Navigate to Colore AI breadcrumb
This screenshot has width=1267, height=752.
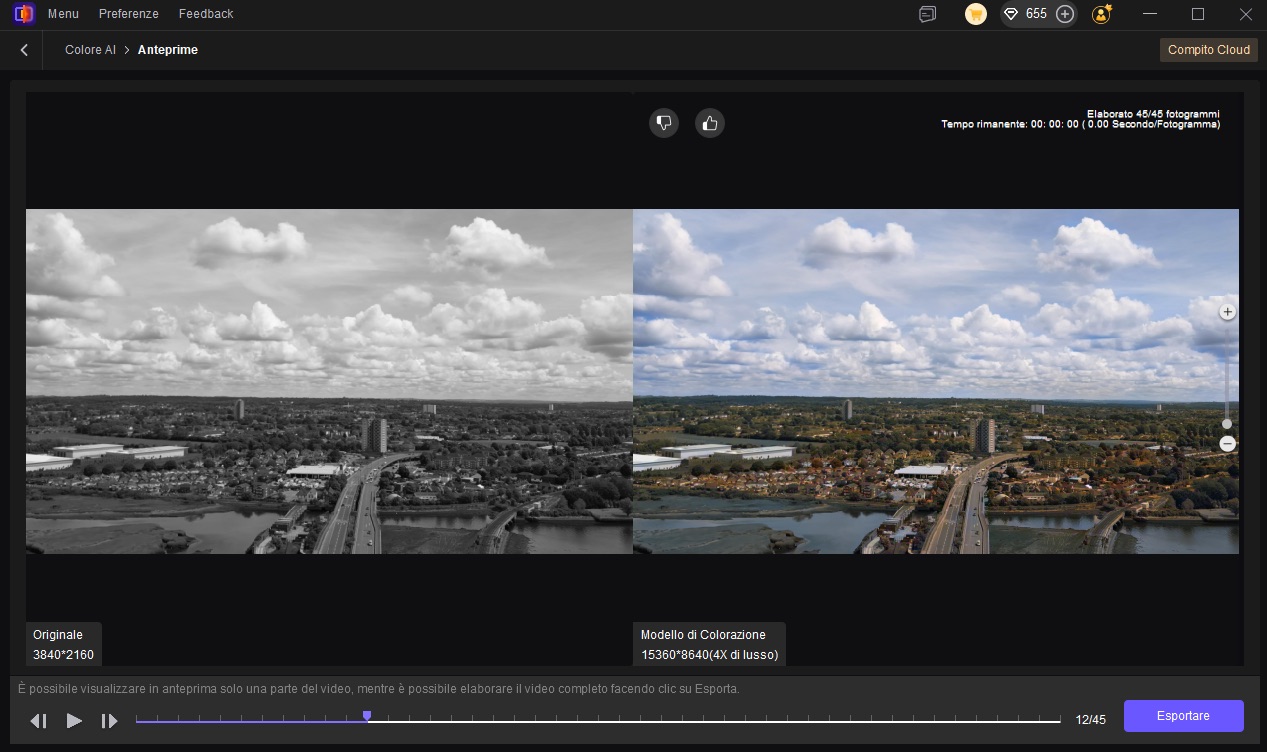(90, 50)
